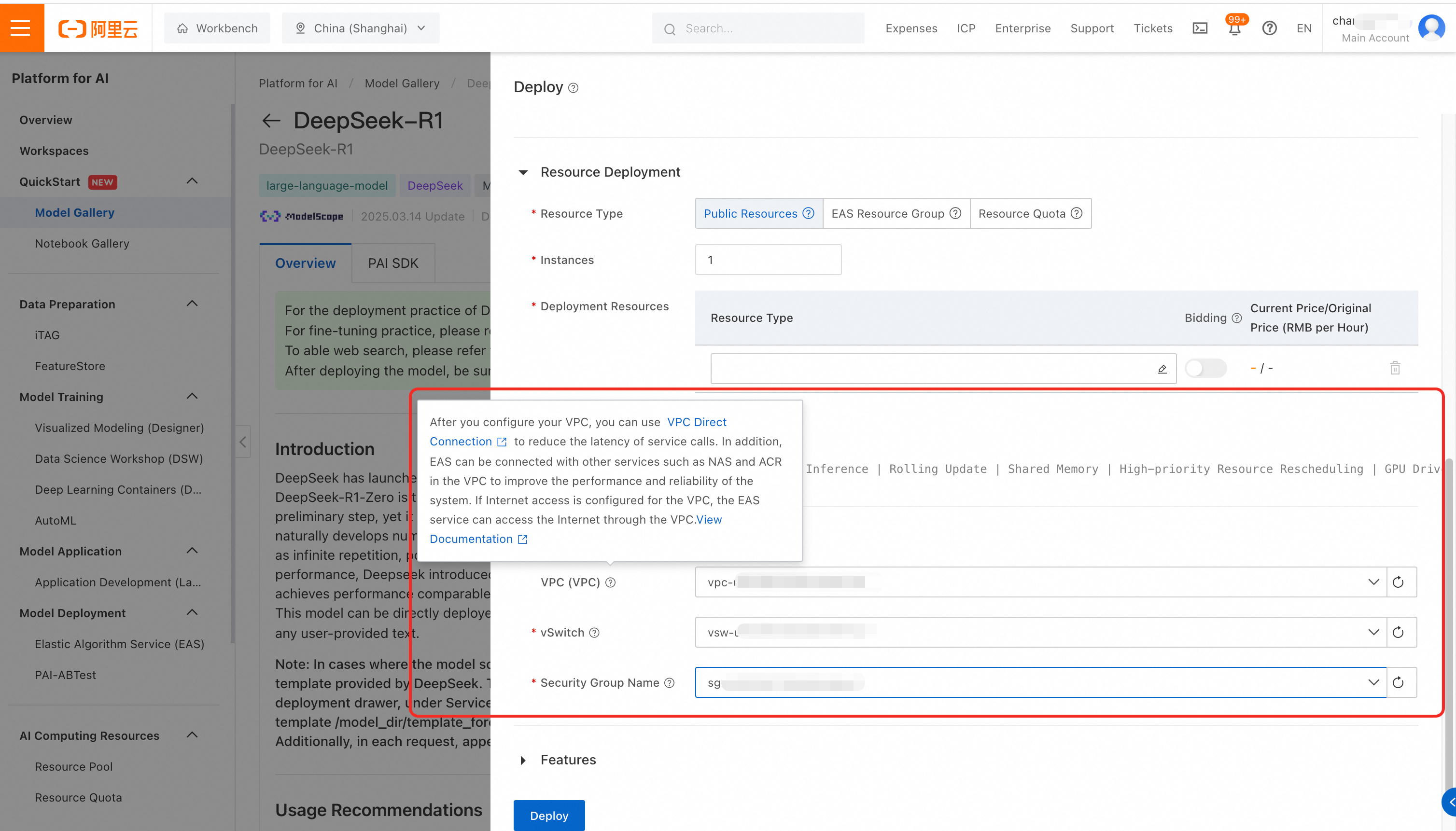Refresh the vSwitch list

(x=1399, y=632)
